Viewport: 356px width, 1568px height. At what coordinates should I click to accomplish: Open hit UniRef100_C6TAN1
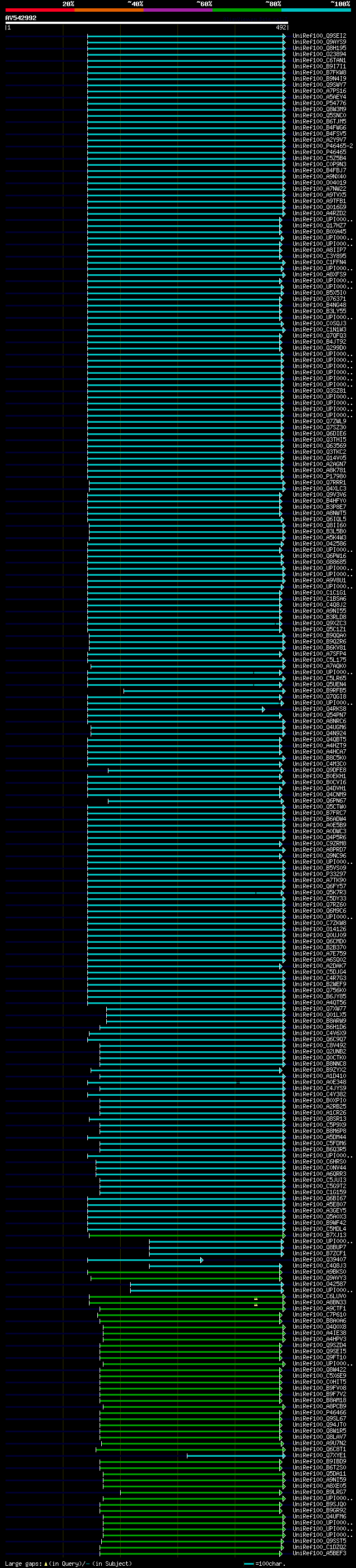click(319, 60)
